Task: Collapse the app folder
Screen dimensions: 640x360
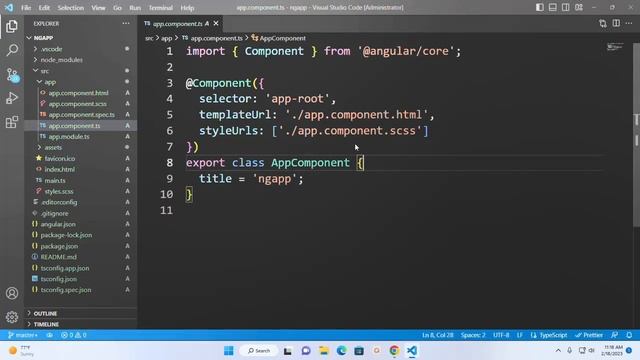Action: point(80,82)
